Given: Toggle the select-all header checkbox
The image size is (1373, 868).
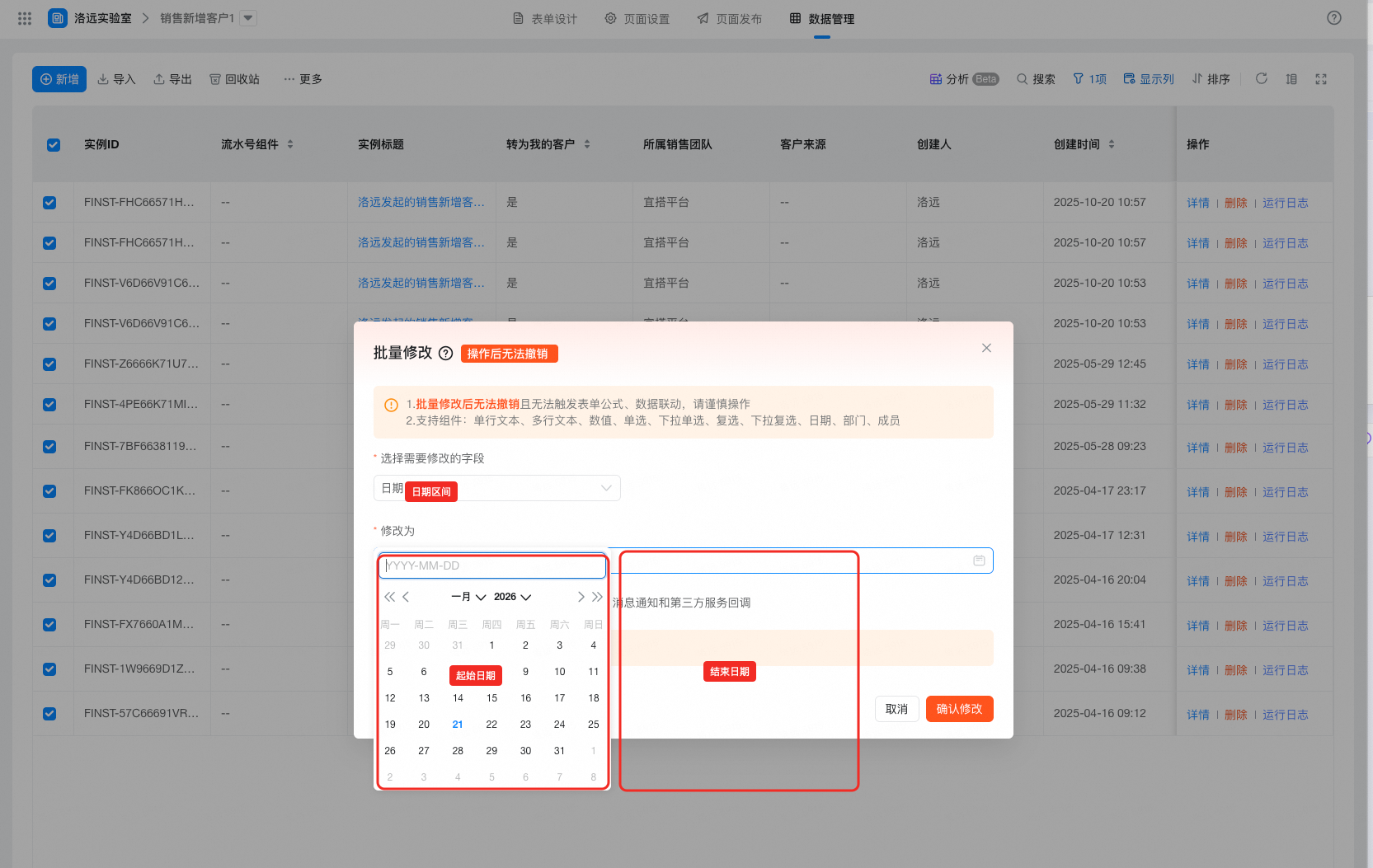Looking at the screenshot, I should click(54, 144).
